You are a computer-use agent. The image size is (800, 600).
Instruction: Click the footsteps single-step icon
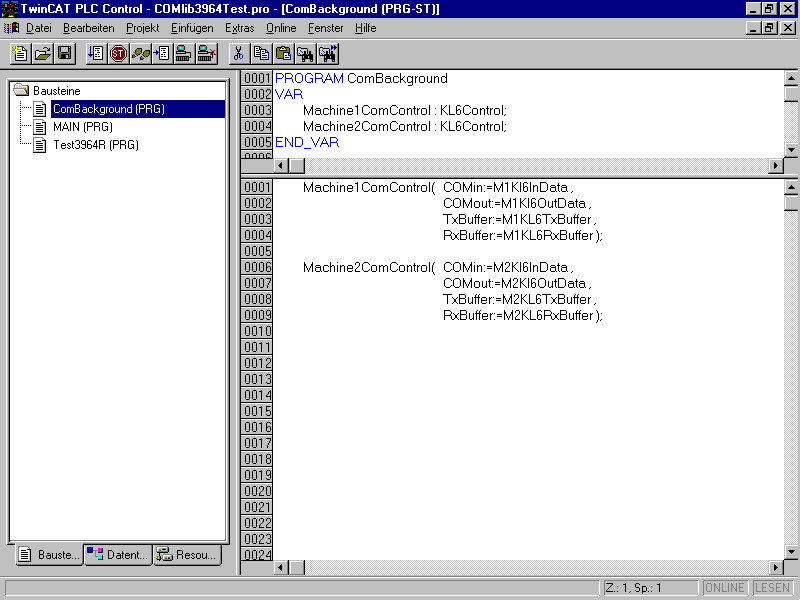(140, 53)
